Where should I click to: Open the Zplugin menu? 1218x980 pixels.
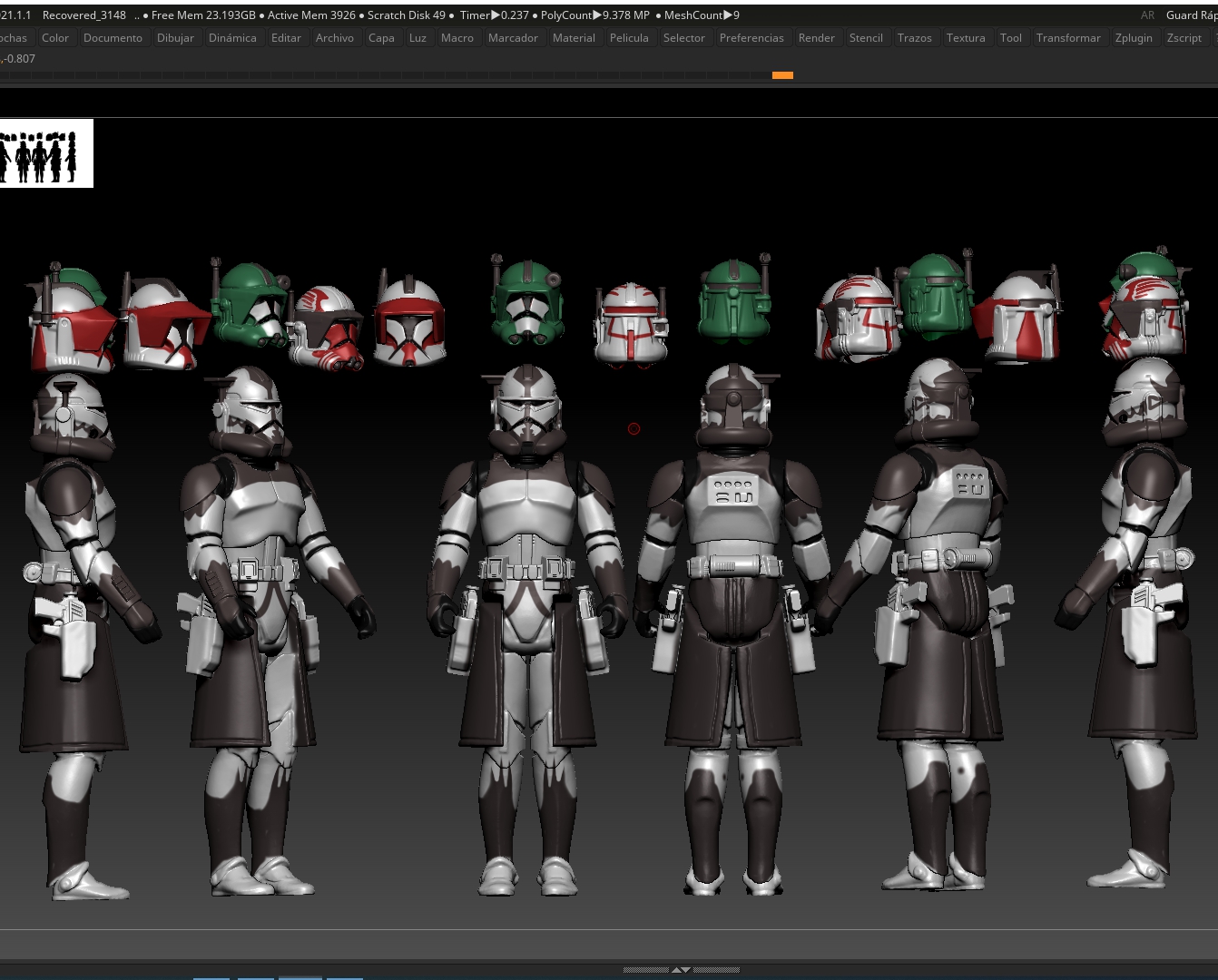click(x=1134, y=38)
